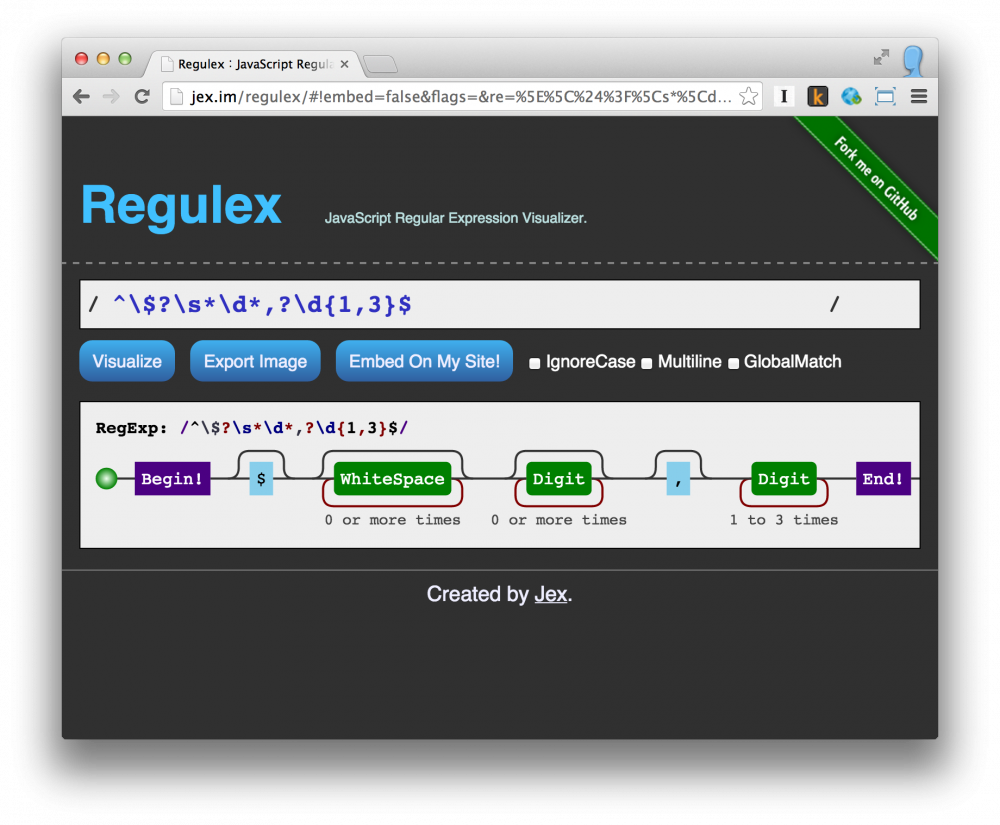Enable the IgnoreCase checkbox
The height and width of the screenshot is (825, 1000).
point(535,363)
